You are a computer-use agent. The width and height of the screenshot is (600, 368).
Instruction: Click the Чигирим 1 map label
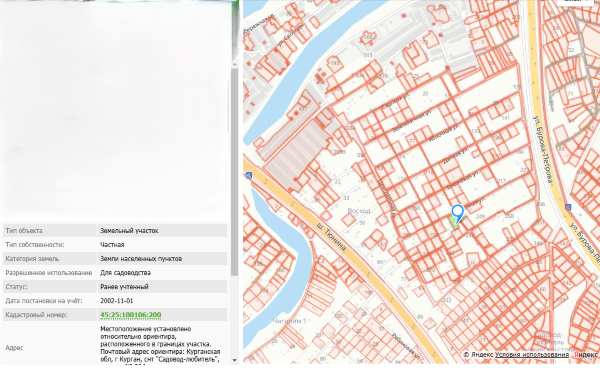289,321
